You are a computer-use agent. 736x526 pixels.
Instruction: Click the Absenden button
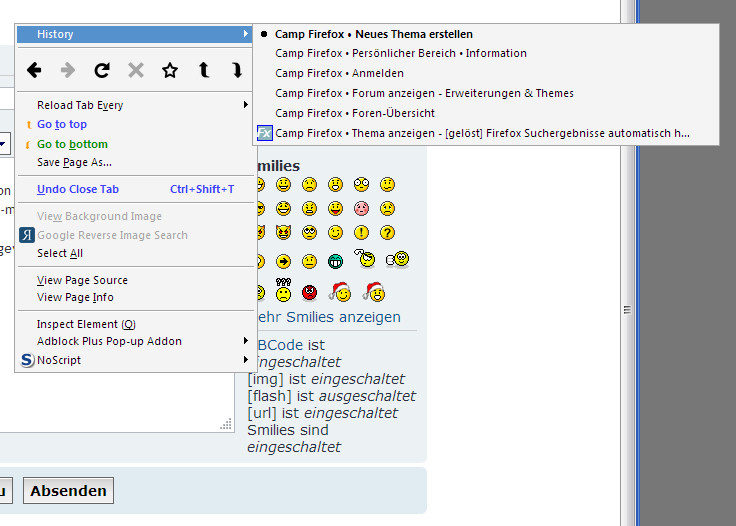(69, 491)
